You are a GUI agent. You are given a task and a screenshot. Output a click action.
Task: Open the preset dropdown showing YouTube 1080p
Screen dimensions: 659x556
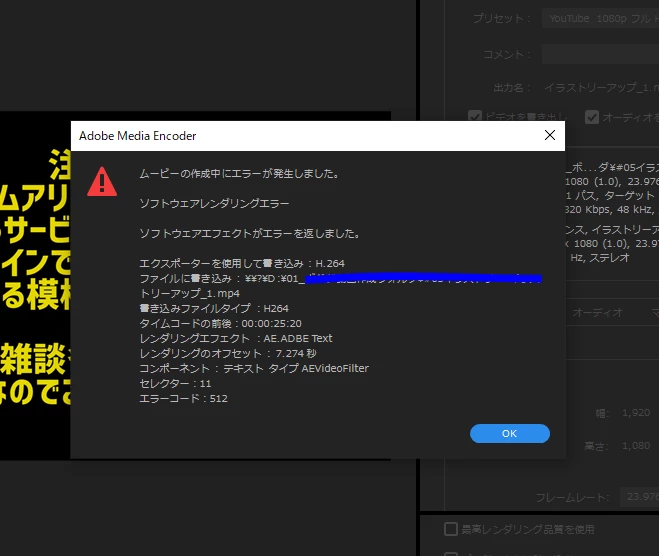pos(600,18)
